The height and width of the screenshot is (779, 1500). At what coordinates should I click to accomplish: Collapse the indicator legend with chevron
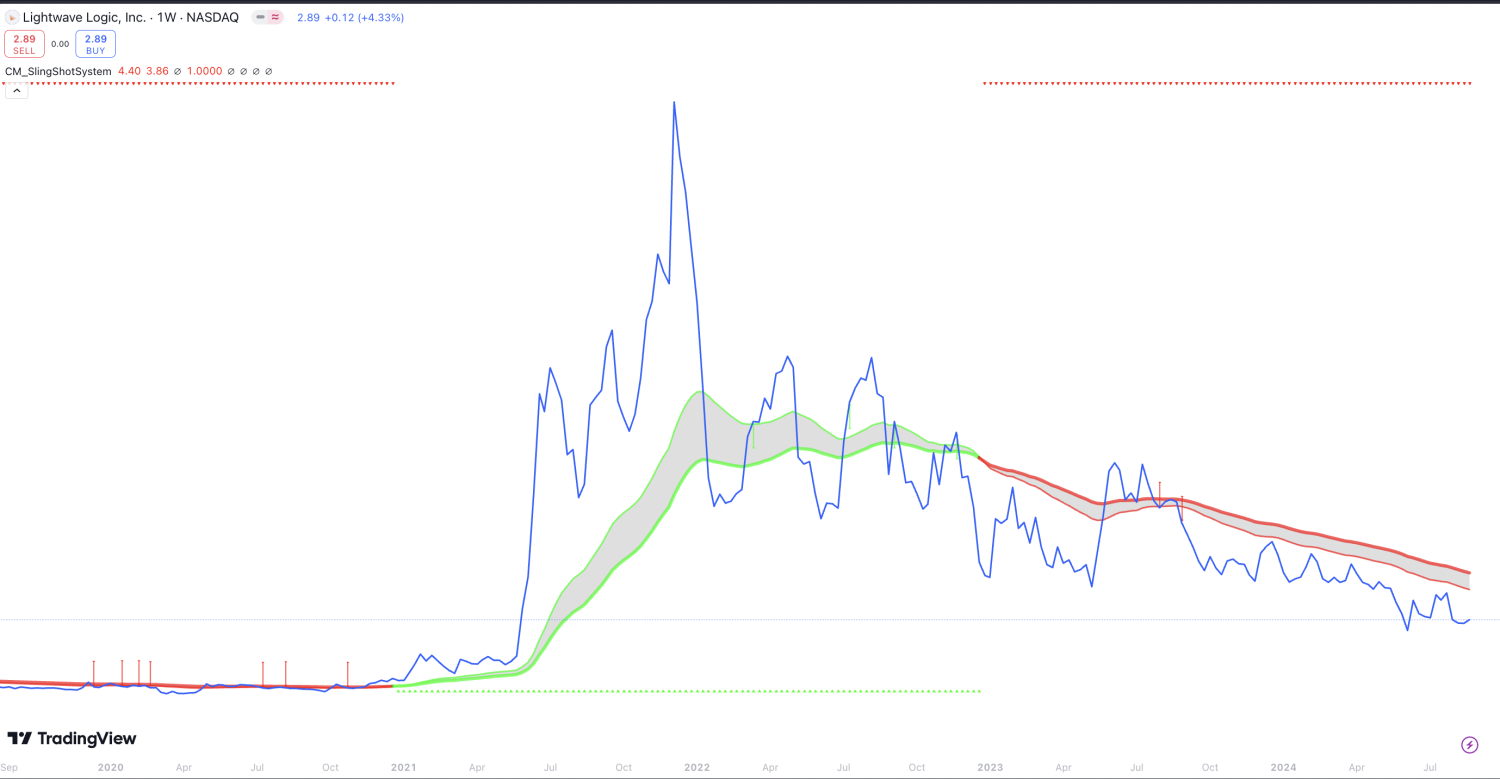16,91
